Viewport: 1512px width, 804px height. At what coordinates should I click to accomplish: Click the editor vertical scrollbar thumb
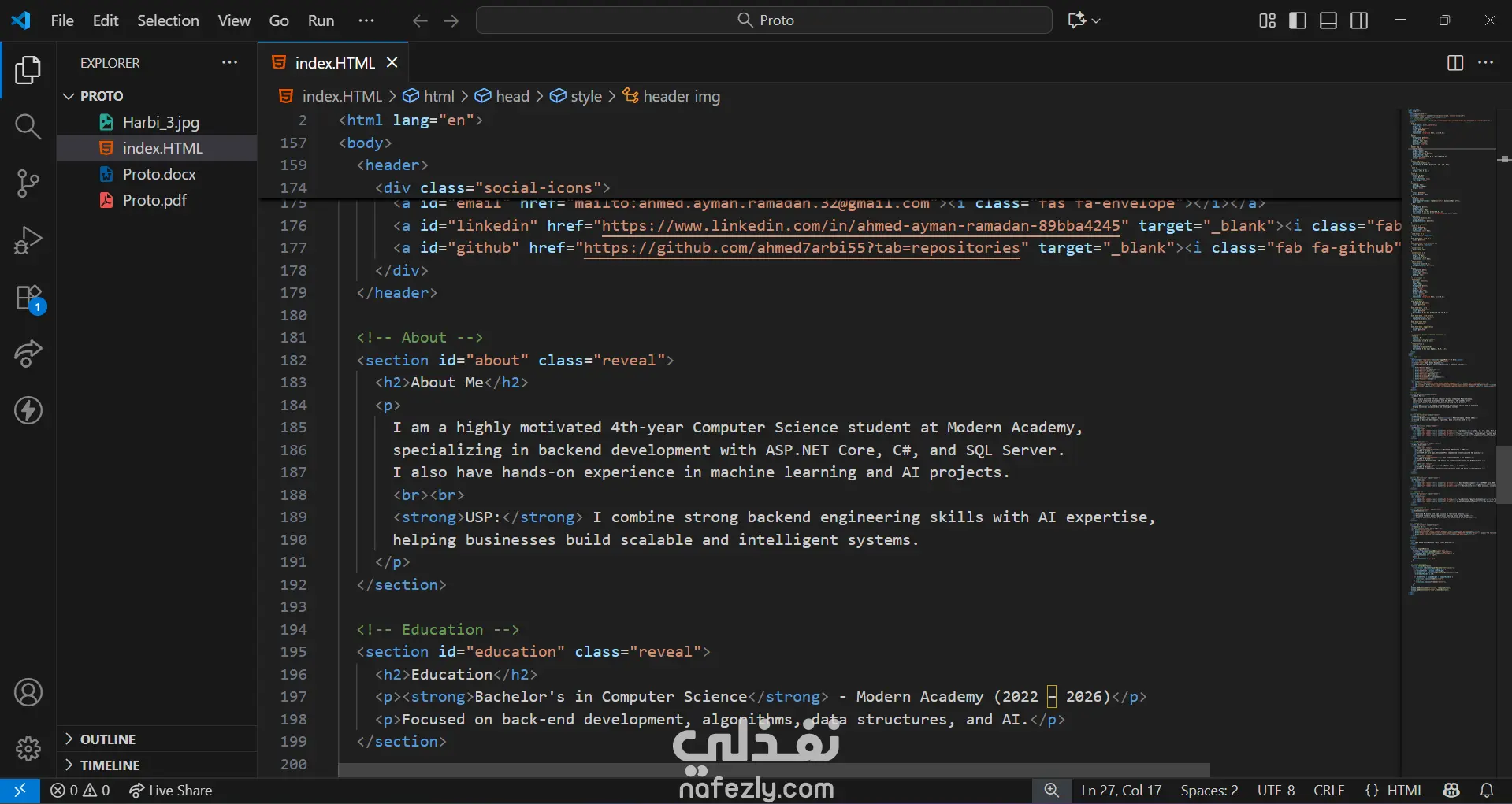(1503, 475)
